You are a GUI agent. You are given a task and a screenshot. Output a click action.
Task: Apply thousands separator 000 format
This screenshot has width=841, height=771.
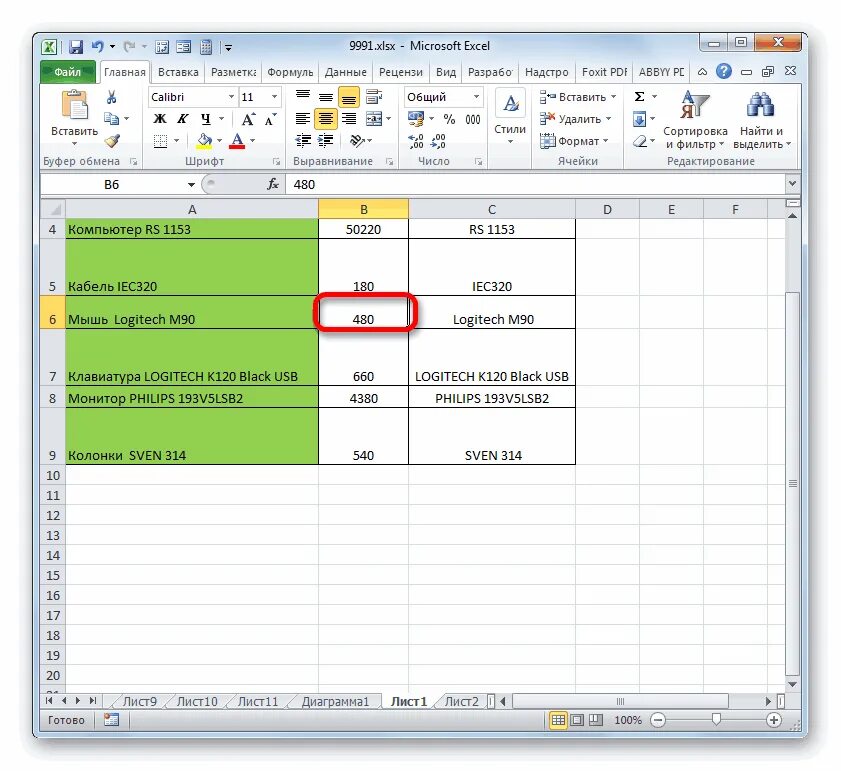tap(473, 119)
